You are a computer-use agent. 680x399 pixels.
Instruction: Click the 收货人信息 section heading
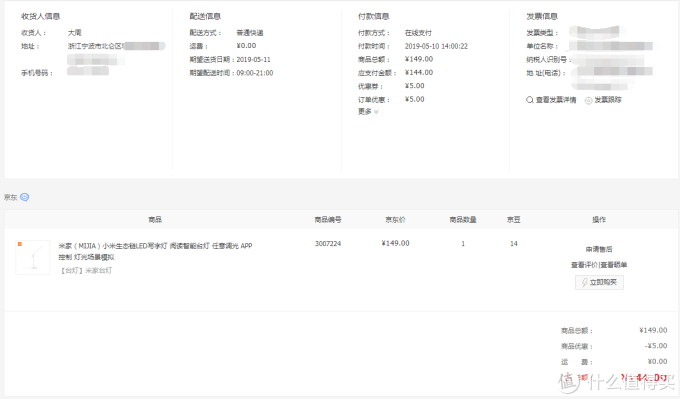(41, 16)
